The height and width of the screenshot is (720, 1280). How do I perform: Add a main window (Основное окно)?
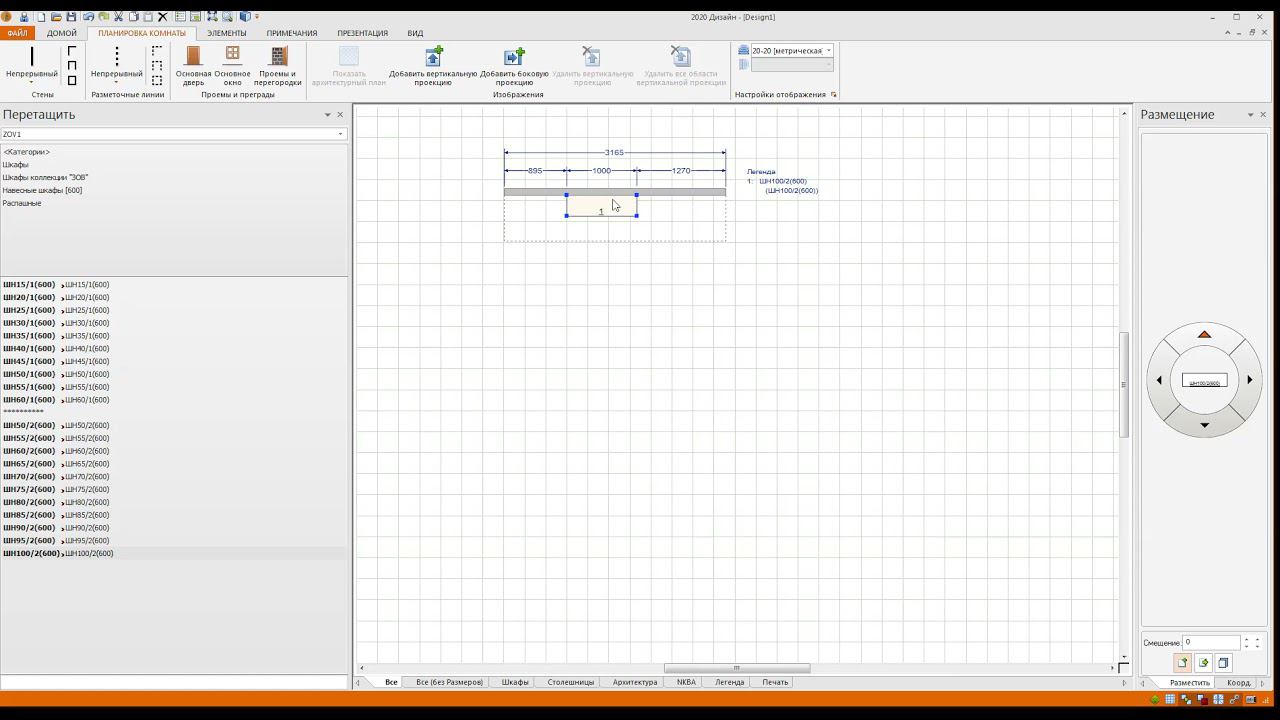click(232, 65)
